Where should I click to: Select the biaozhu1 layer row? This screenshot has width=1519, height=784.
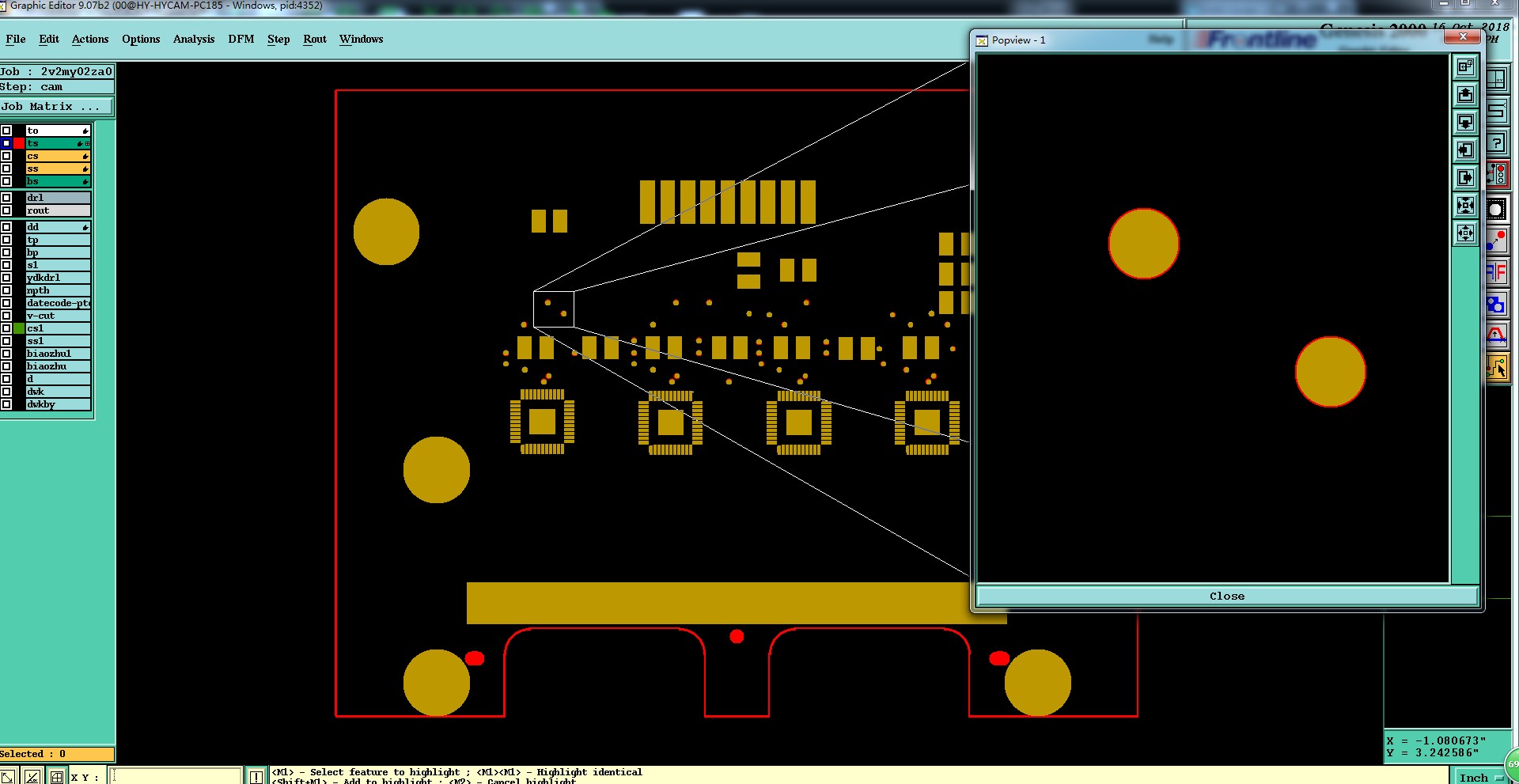[59, 354]
